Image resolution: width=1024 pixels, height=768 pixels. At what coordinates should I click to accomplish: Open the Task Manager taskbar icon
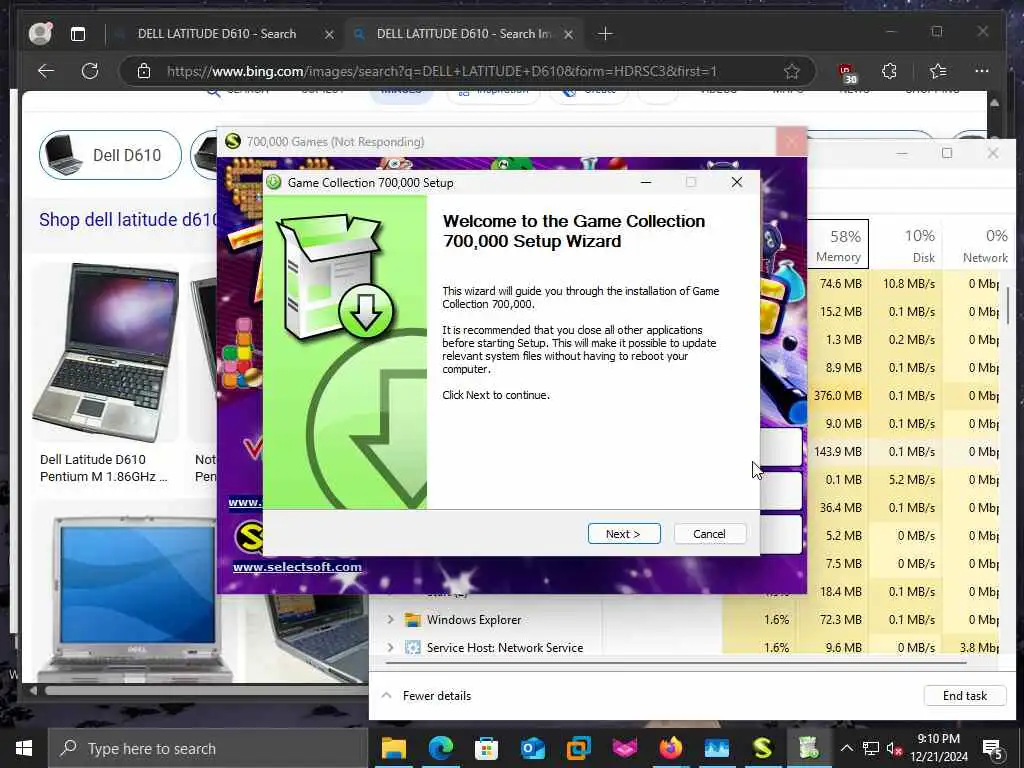pyautogui.click(x=716, y=748)
